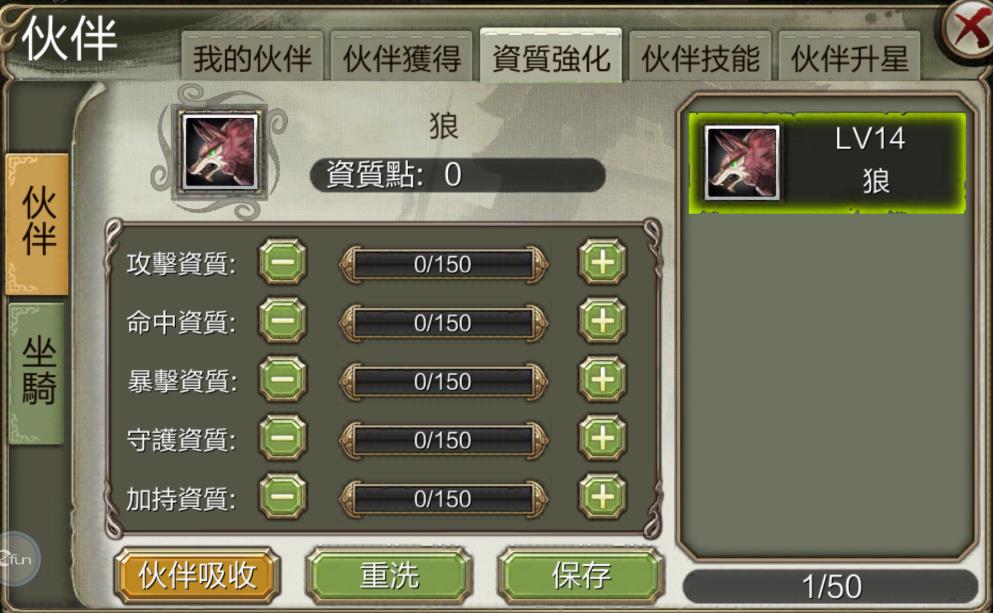Open the 伙伴技能 tab
The height and width of the screenshot is (613, 993).
tap(700, 58)
